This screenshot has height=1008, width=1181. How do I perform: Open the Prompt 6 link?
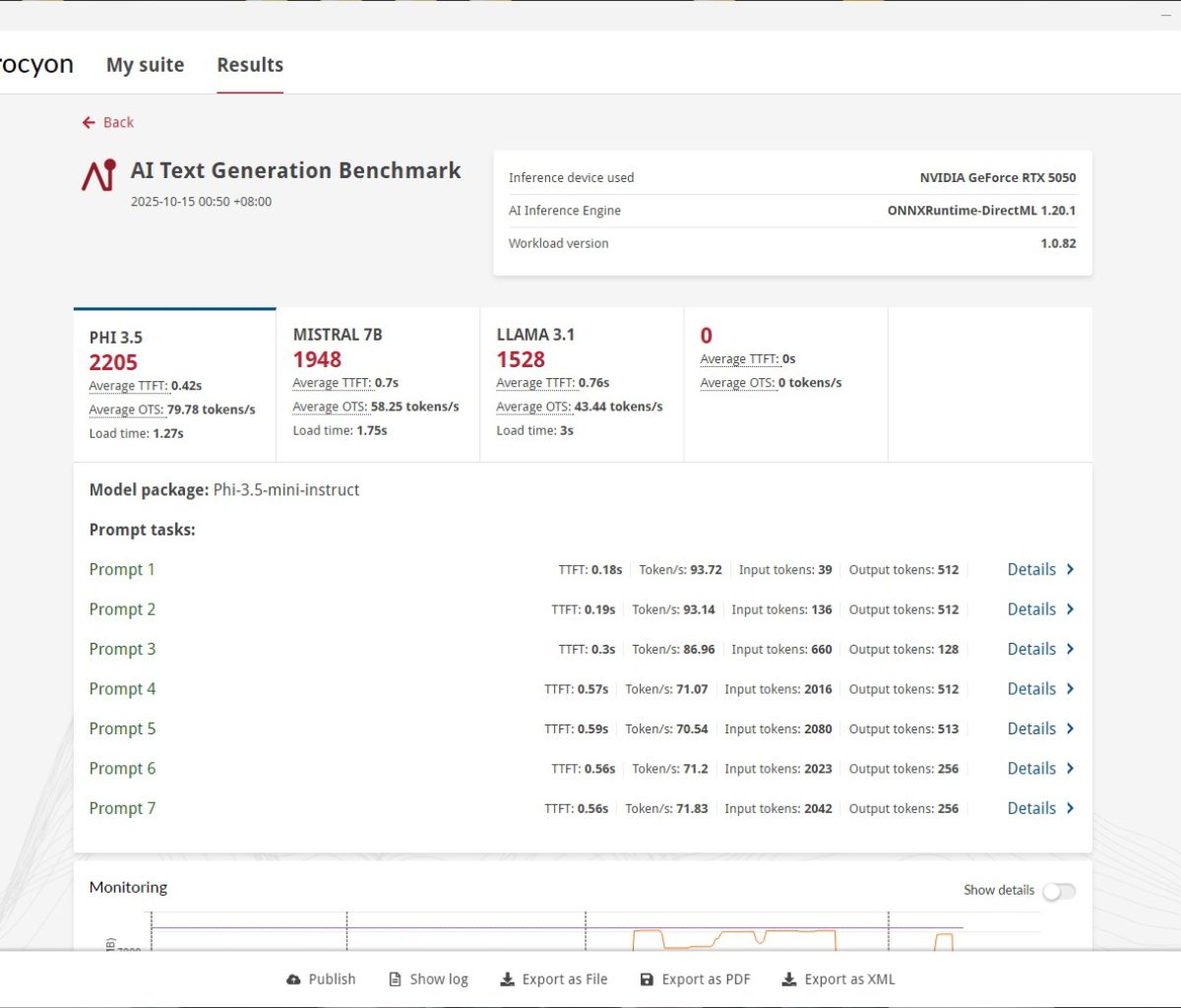[122, 769]
